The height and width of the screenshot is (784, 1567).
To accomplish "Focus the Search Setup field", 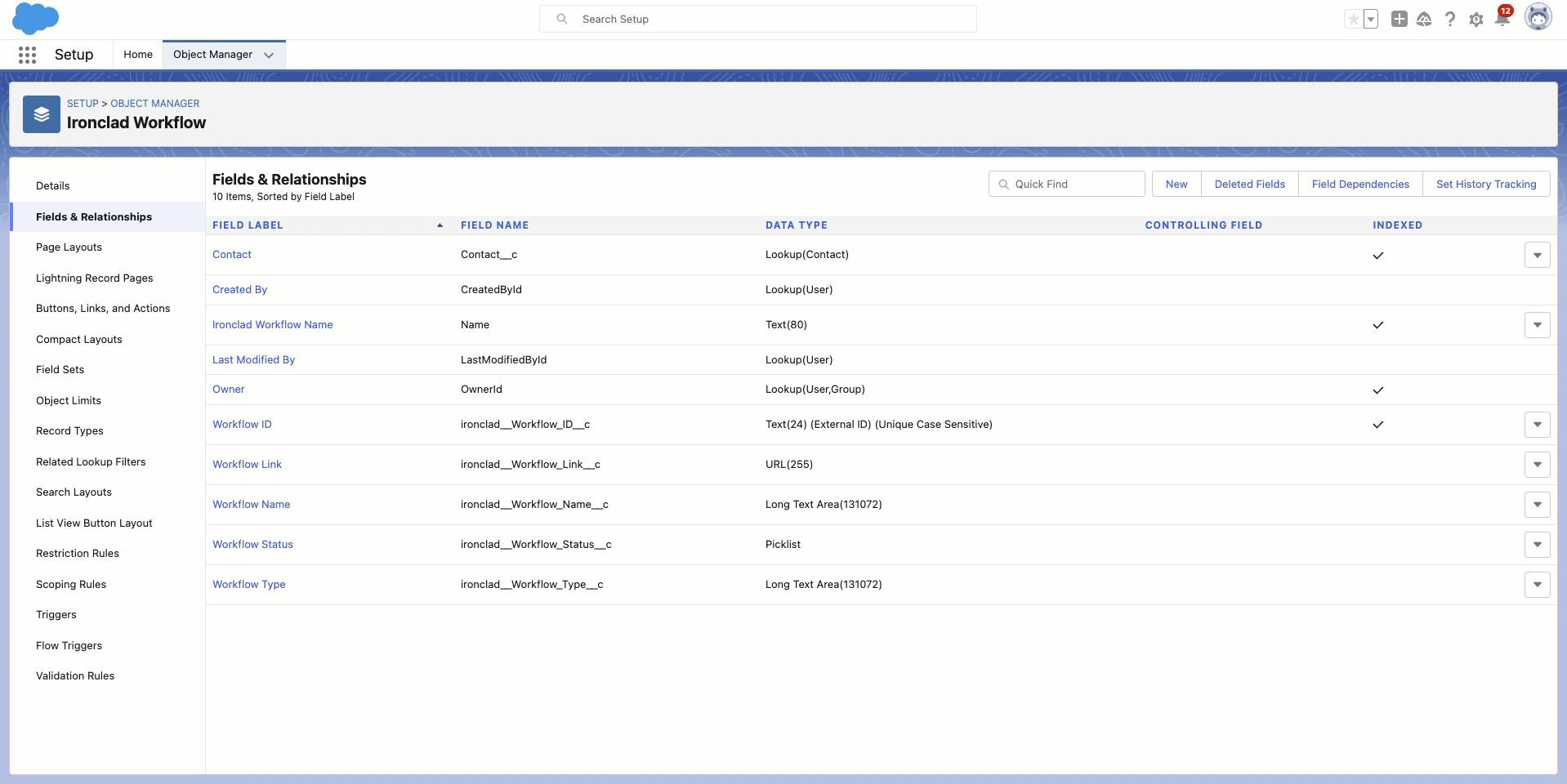I will (758, 19).
